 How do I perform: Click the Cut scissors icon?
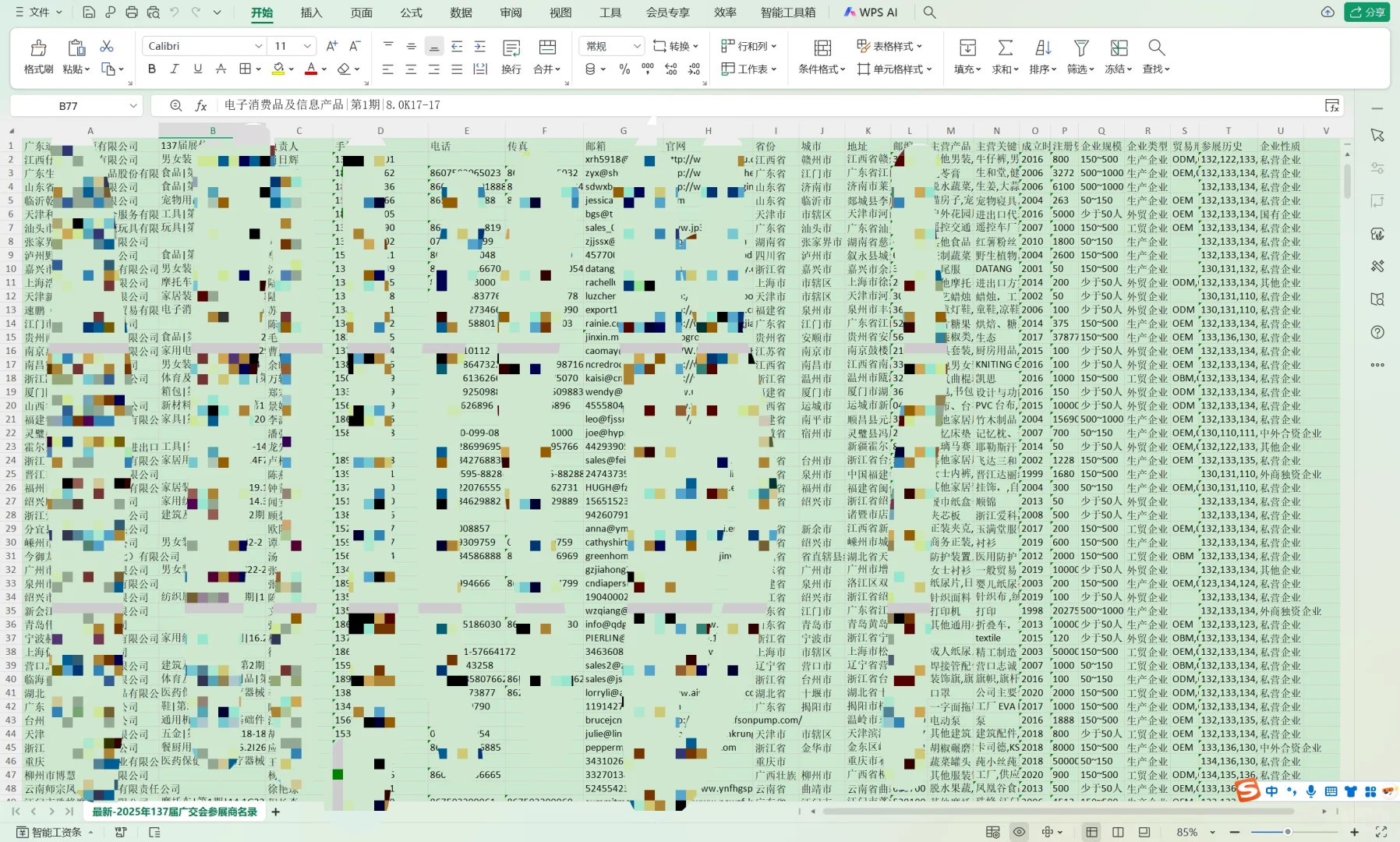[107, 46]
